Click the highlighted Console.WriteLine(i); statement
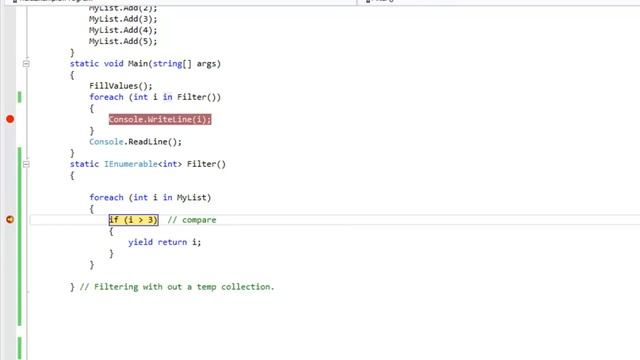 coord(160,120)
